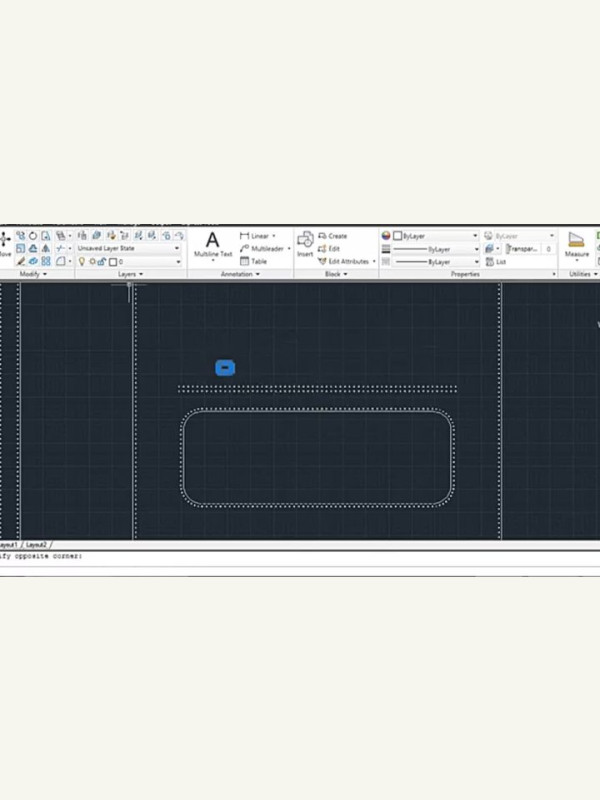Open the Insert block tool
The width and height of the screenshot is (600, 800).
(x=305, y=245)
